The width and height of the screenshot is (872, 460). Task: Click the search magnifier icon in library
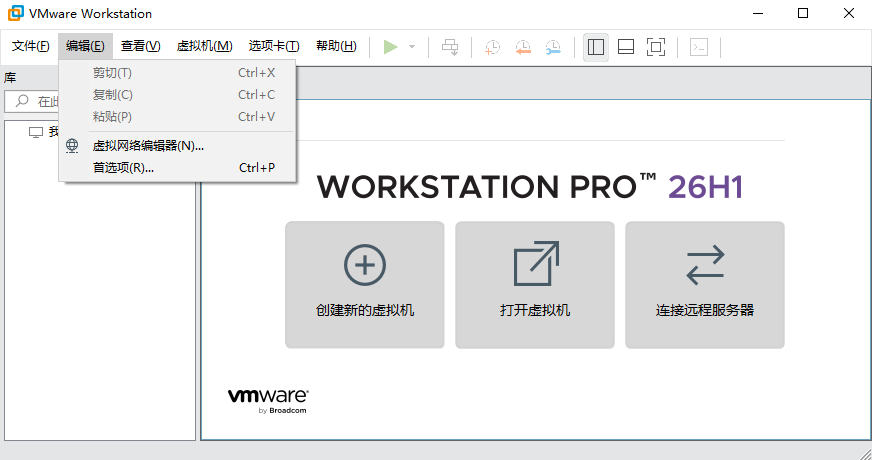pyautogui.click(x=22, y=101)
